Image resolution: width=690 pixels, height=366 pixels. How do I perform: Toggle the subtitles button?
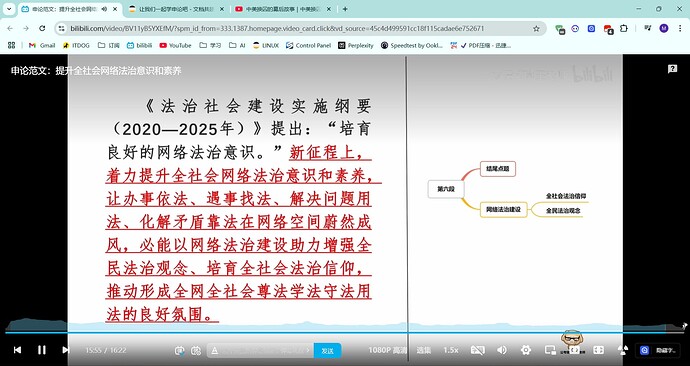[x=477, y=350]
